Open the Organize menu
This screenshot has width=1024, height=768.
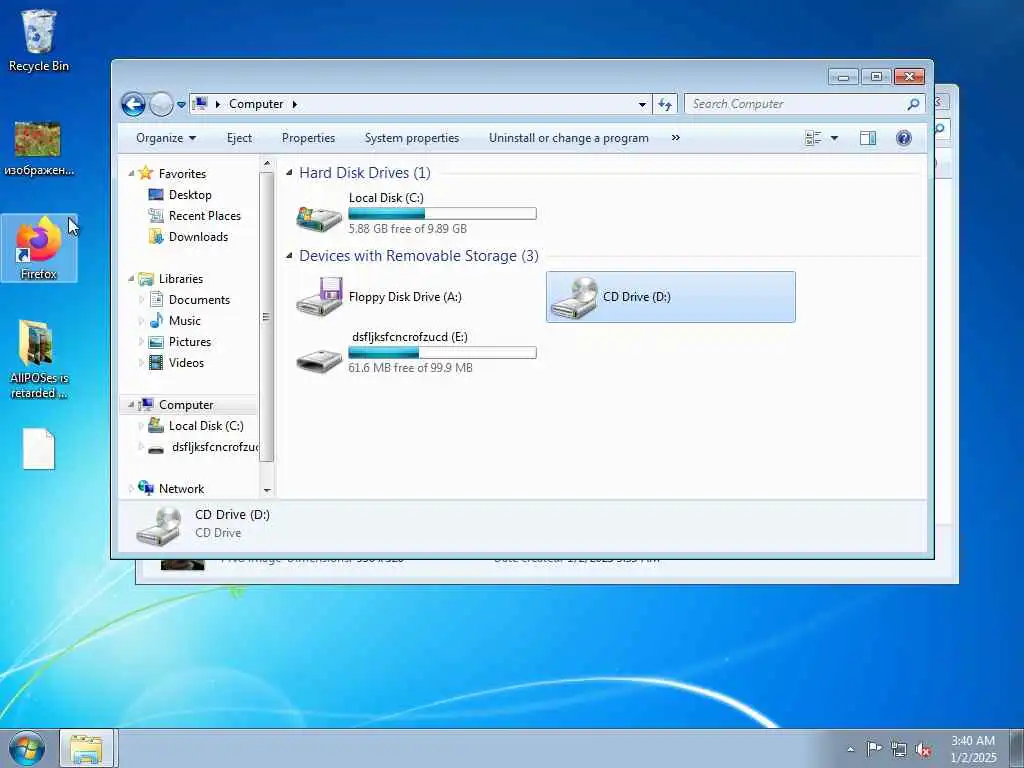pos(166,138)
